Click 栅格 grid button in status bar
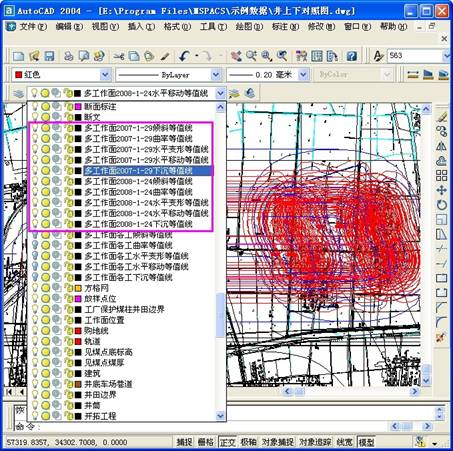Viewport: 453px width, 451px height. (206, 442)
